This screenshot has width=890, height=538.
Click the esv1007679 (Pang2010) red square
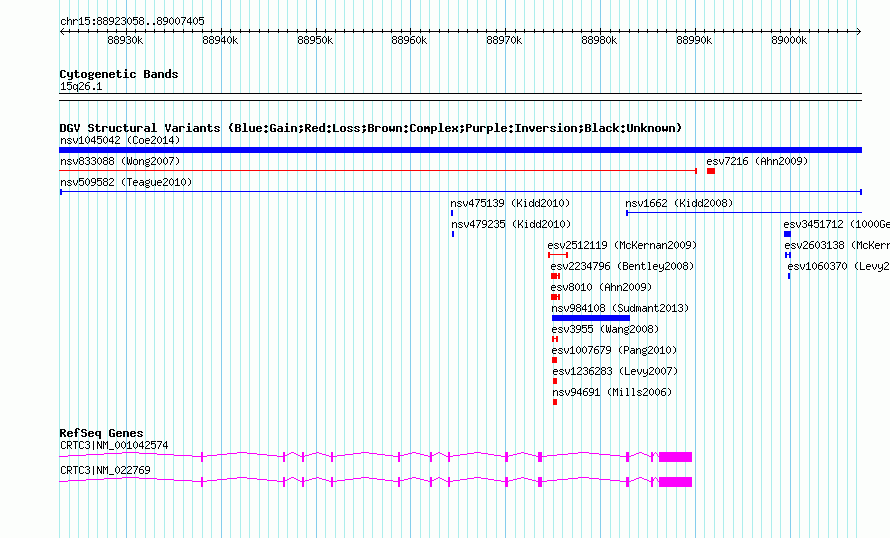click(x=555, y=360)
